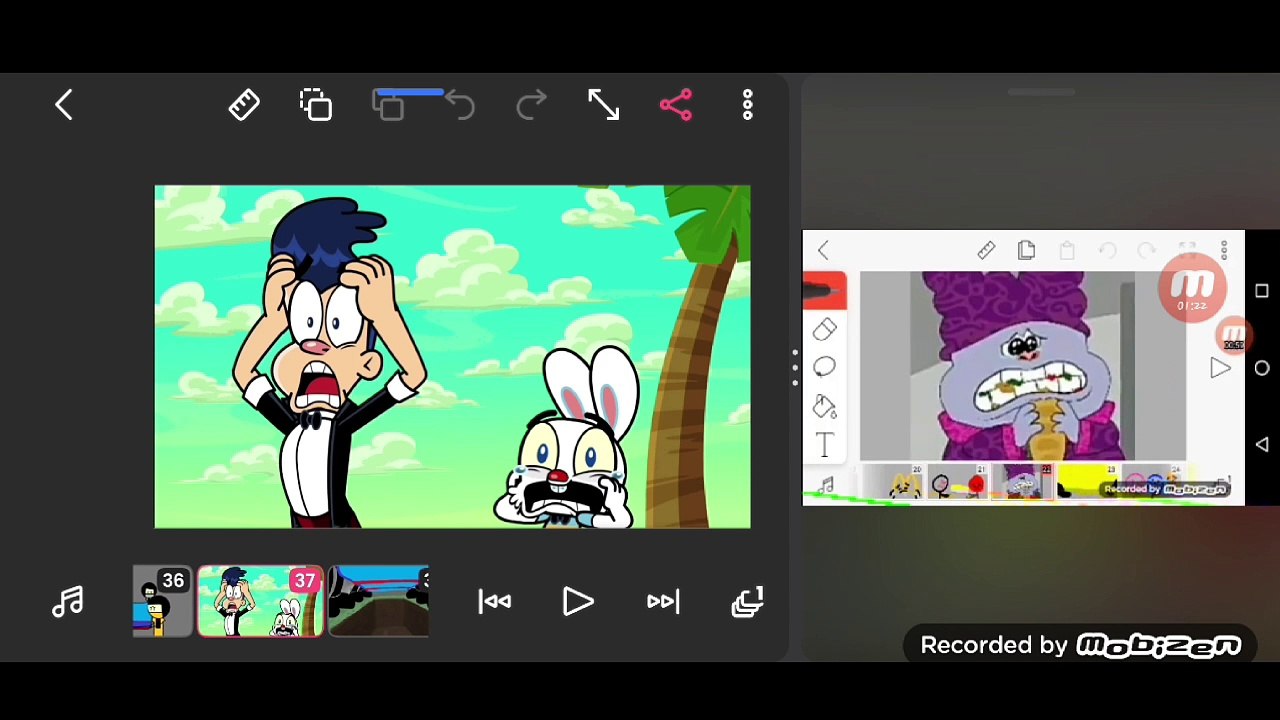Paste the frame in the right window
Viewport: 1280px width, 720px height.
pyautogui.click(x=1067, y=250)
